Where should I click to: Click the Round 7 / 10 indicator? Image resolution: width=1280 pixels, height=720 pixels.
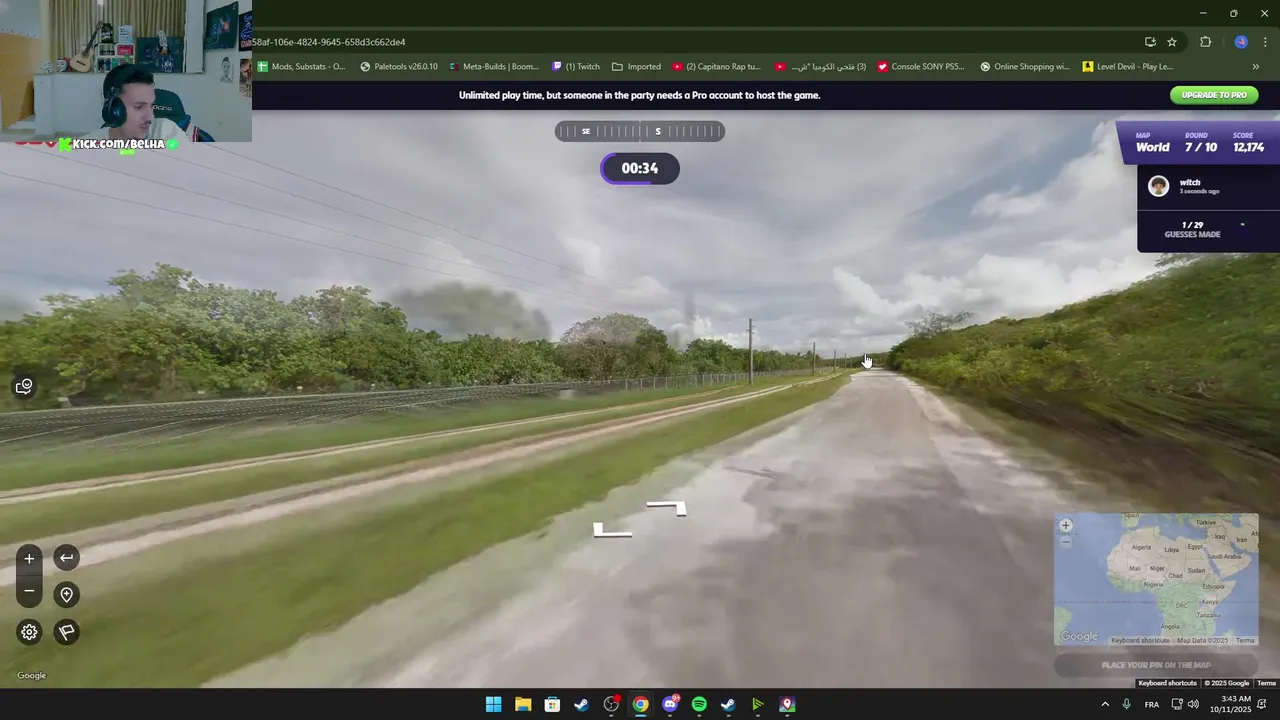(x=1201, y=143)
